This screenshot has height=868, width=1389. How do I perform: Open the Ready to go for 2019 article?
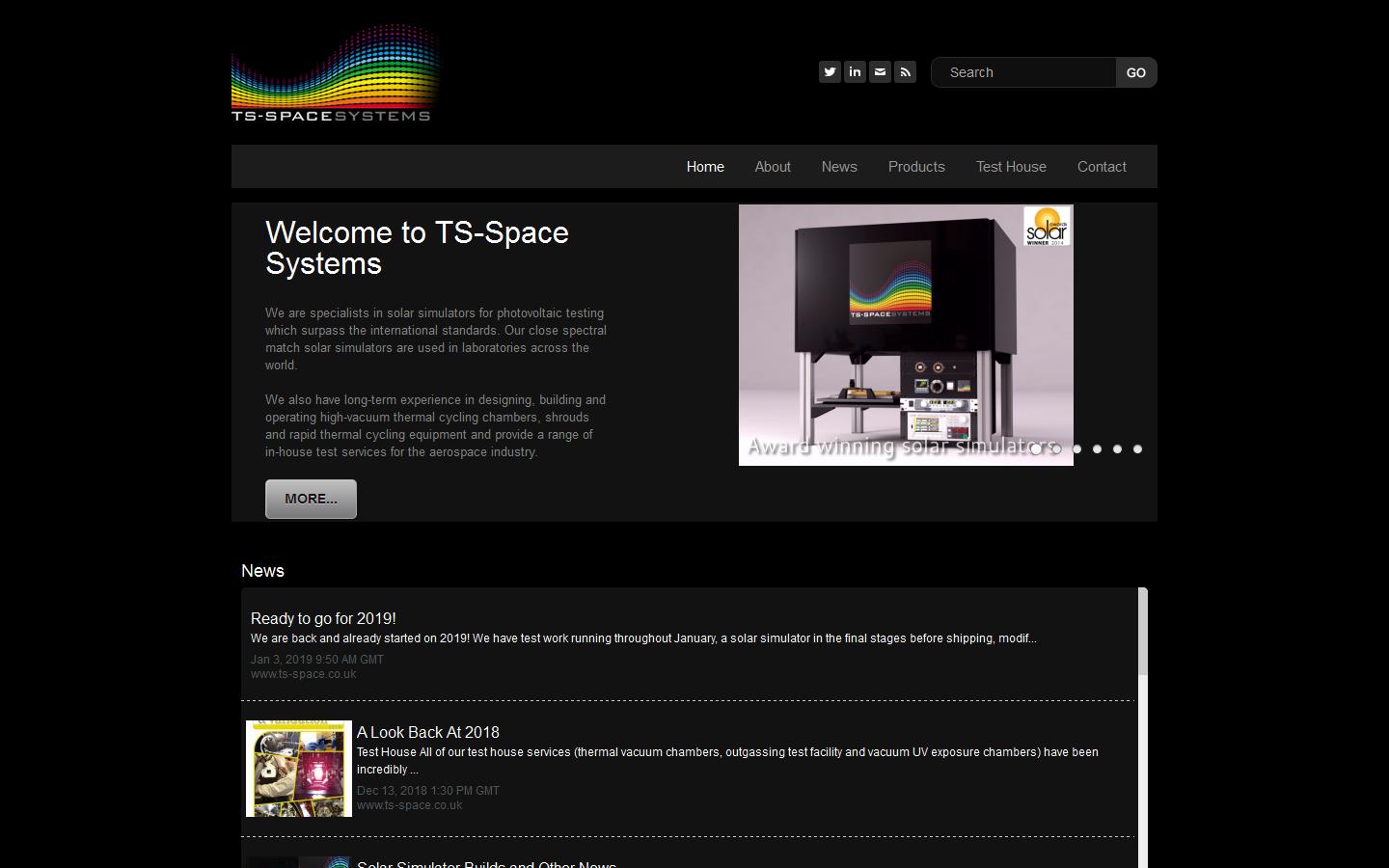click(x=323, y=618)
